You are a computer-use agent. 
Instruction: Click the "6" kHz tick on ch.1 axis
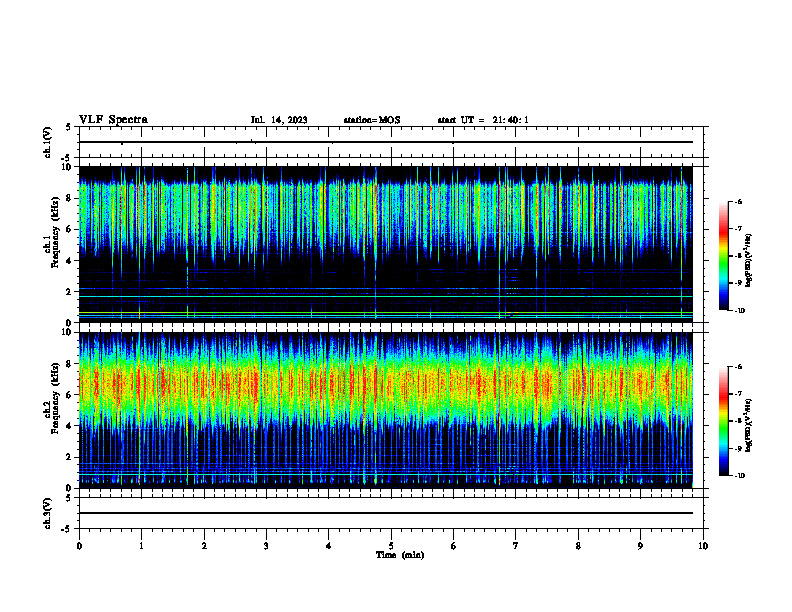click(70, 230)
